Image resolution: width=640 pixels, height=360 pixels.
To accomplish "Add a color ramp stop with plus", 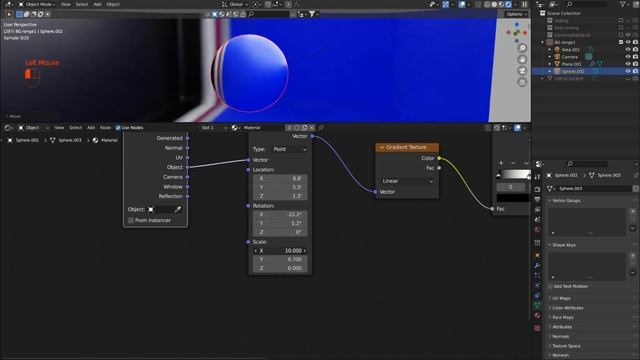I will click(501, 163).
